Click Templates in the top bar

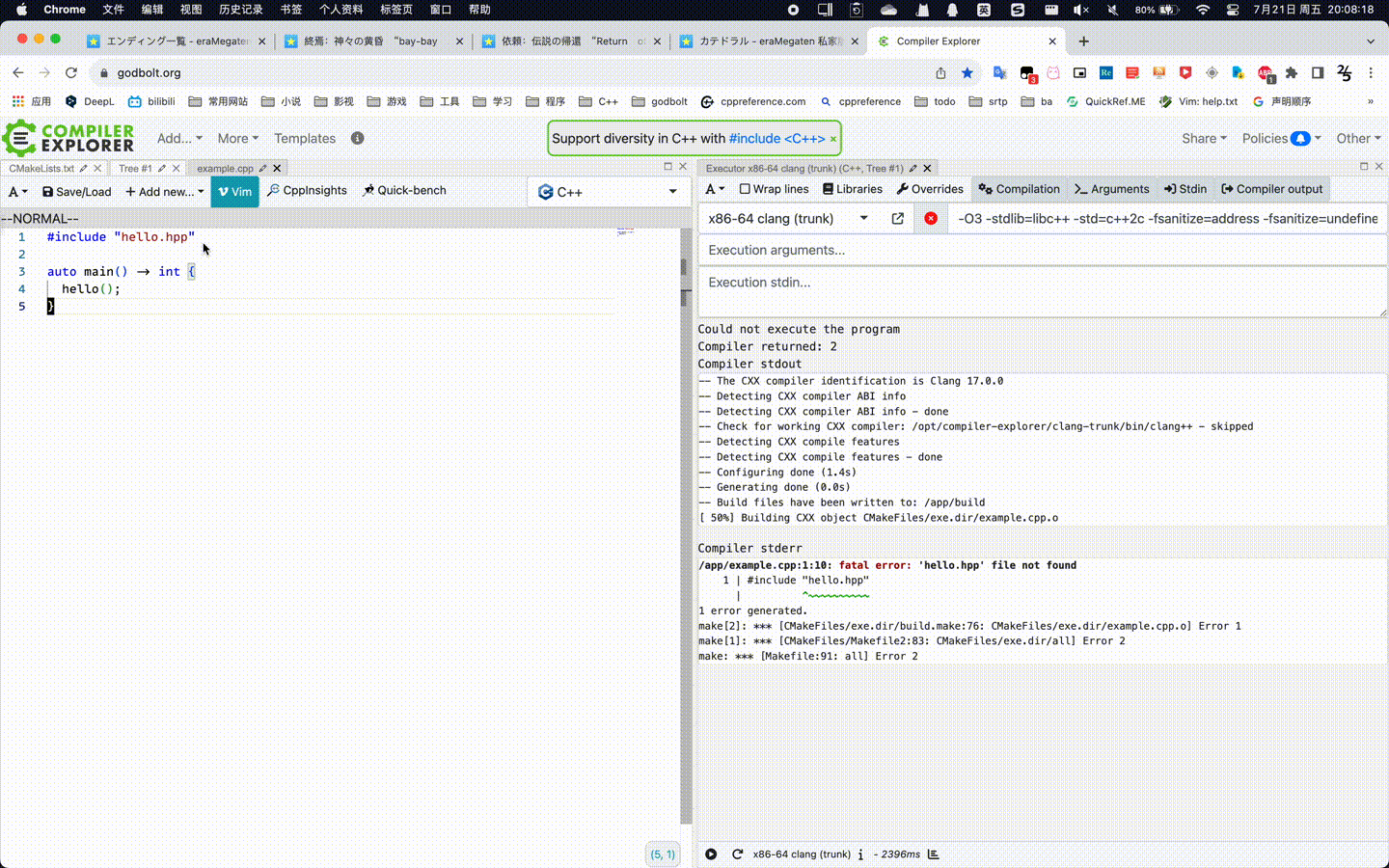pyautogui.click(x=305, y=138)
